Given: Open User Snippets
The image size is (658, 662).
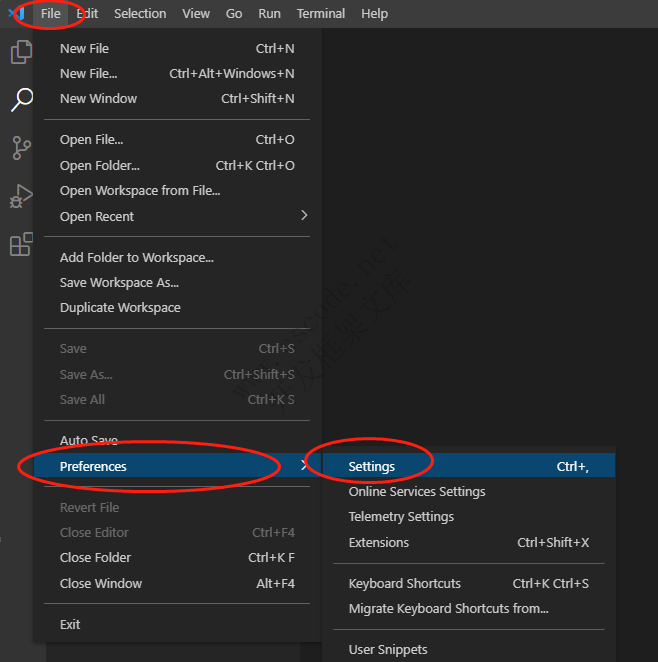Looking at the screenshot, I should [468, 650].
